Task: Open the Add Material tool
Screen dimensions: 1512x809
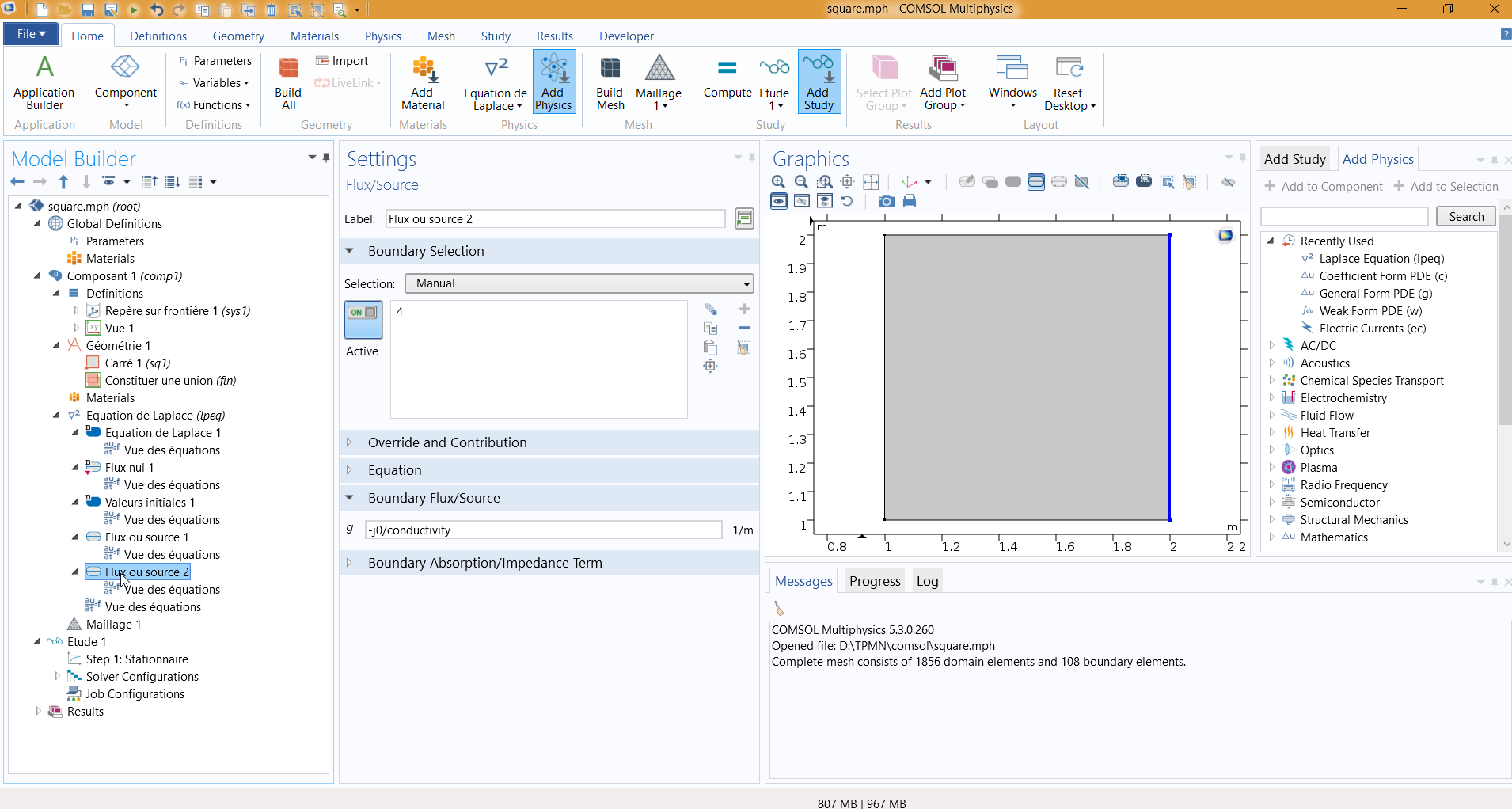Action: [423, 83]
